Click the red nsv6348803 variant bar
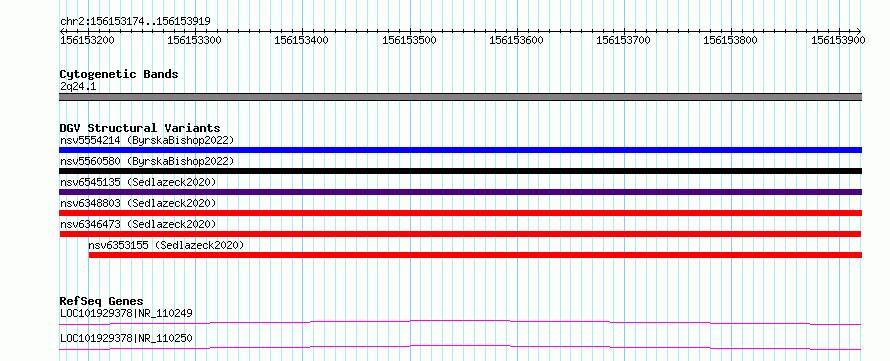890x361 pixels. point(460,213)
